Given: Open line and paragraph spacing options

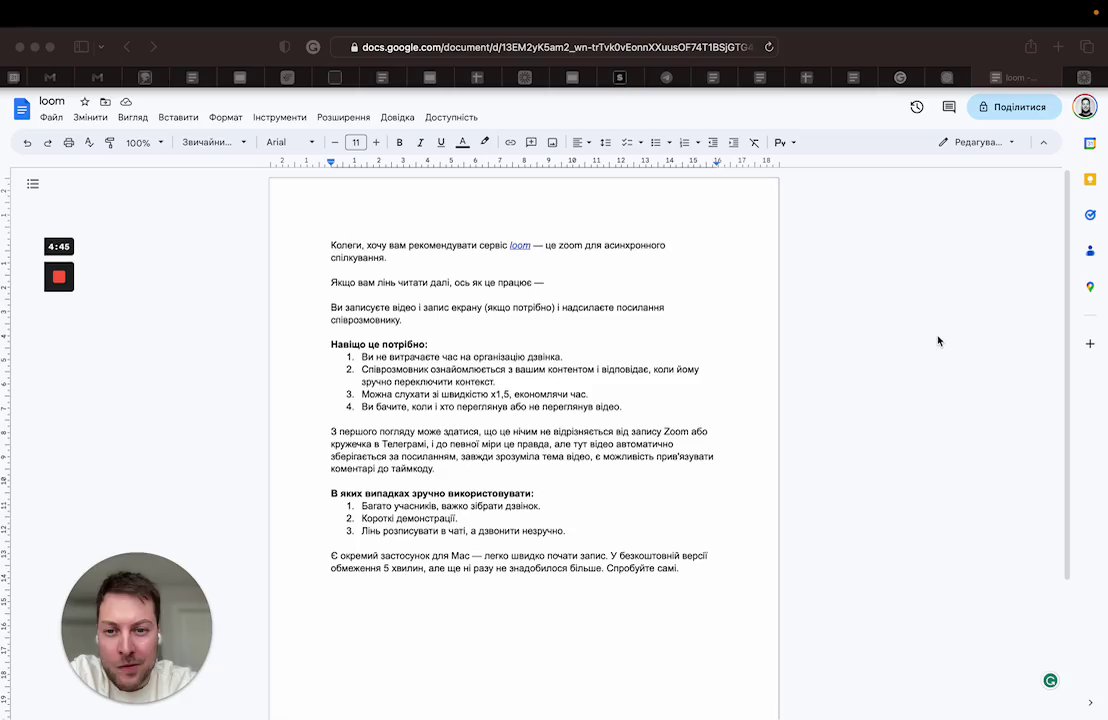Looking at the screenshot, I should tap(606, 143).
